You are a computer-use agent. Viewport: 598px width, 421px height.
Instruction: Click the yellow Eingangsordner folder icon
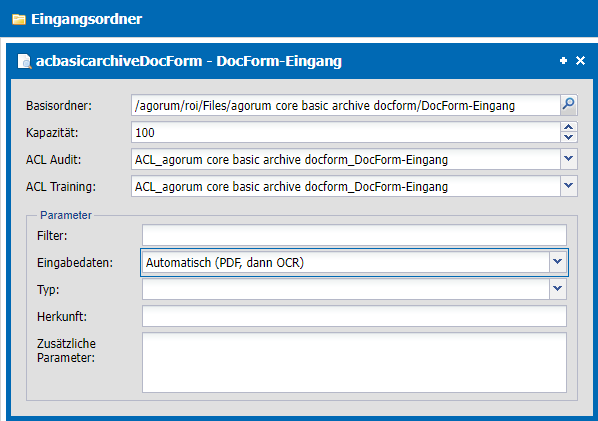[x=19, y=19]
